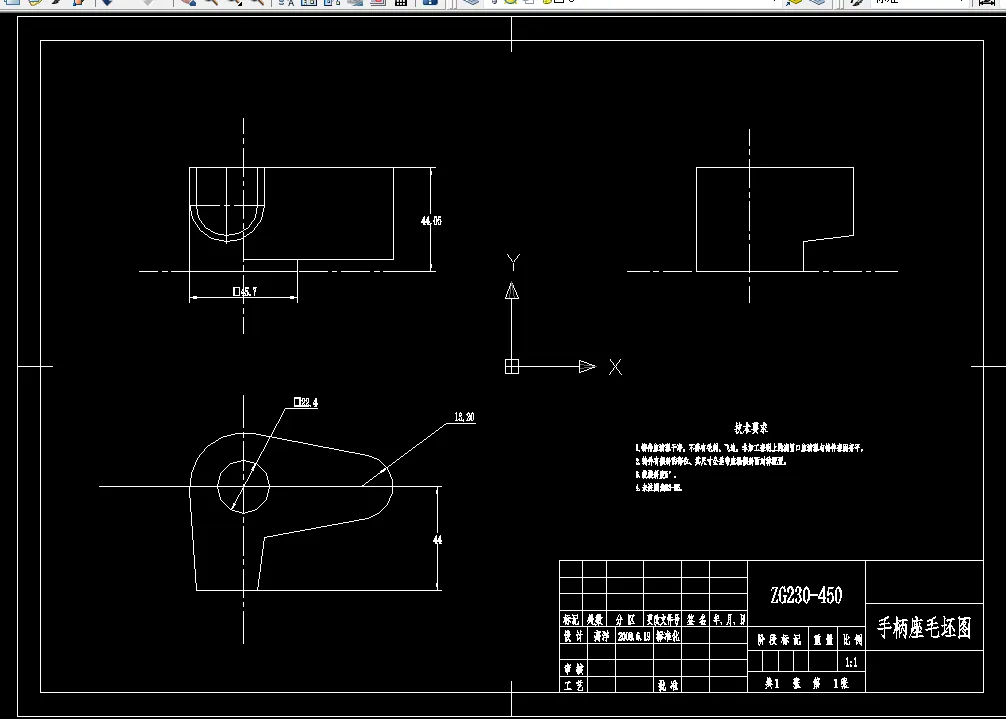
Task: Select technical requirement line number 4
Action: pos(659,487)
